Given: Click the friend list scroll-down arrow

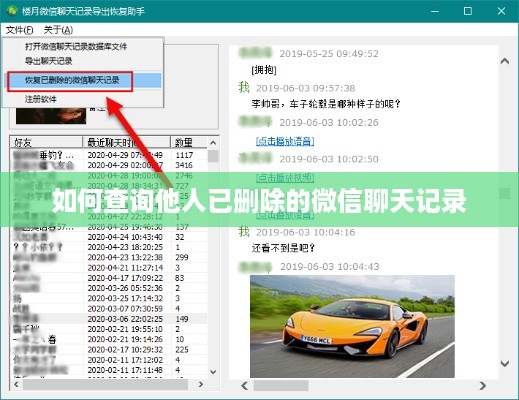Looking at the screenshot, I should (213, 371).
